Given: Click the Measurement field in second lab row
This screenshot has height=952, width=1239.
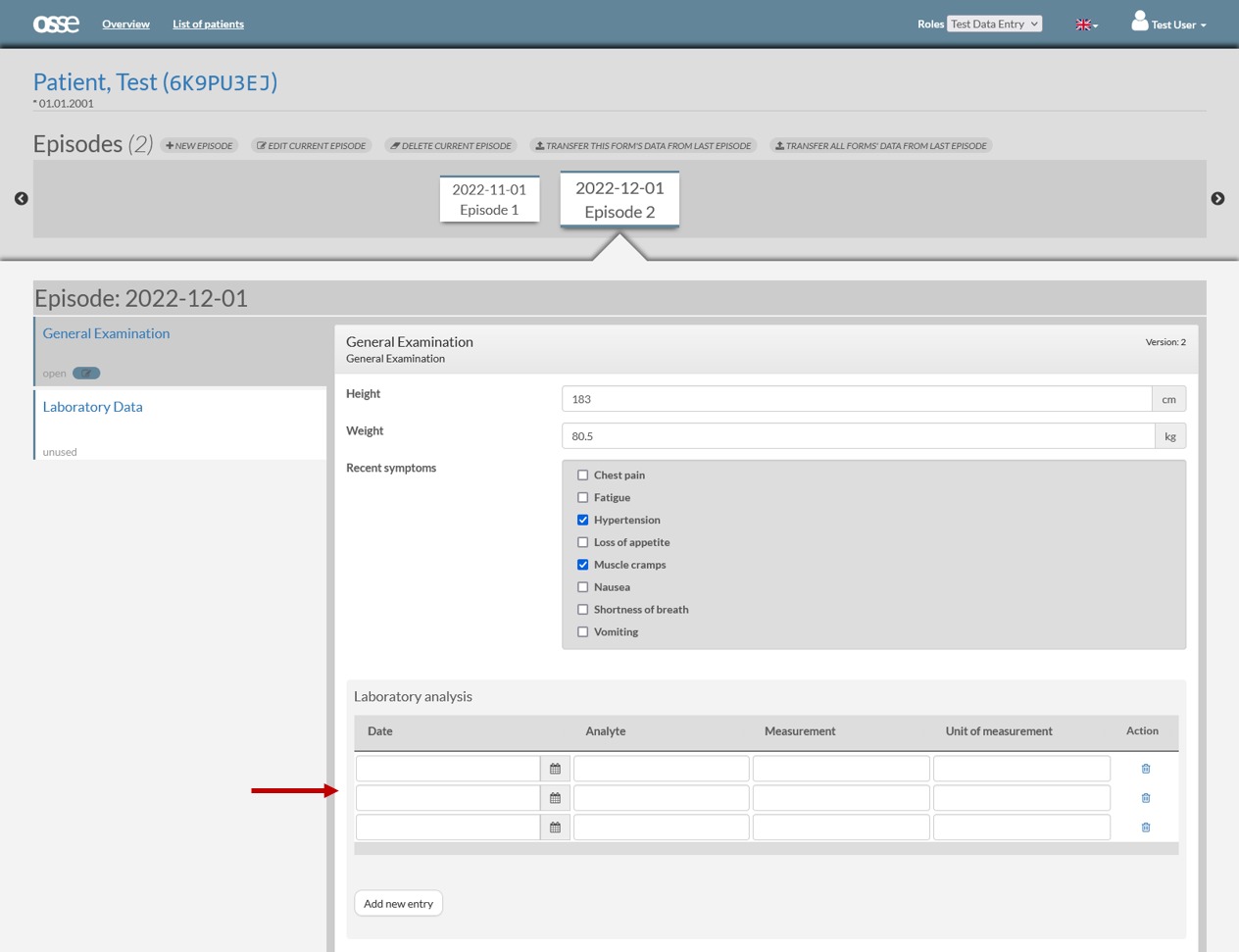Looking at the screenshot, I should [841, 798].
